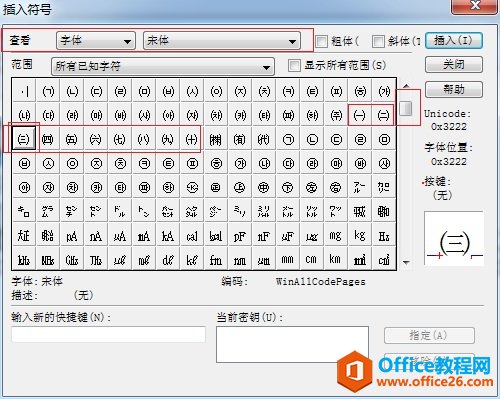Select the cm unit symbol in bottom row

pyautogui.click(x=312, y=259)
